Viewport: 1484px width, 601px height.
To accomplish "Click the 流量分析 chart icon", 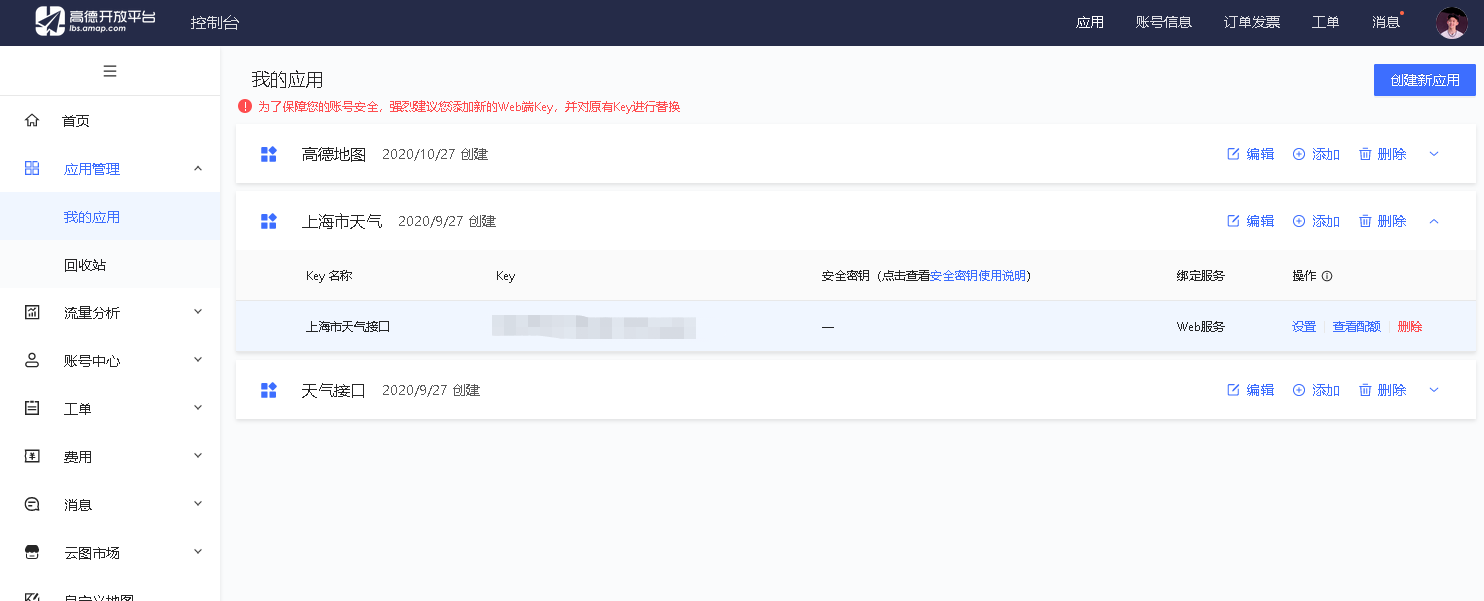I will pyautogui.click(x=32, y=313).
